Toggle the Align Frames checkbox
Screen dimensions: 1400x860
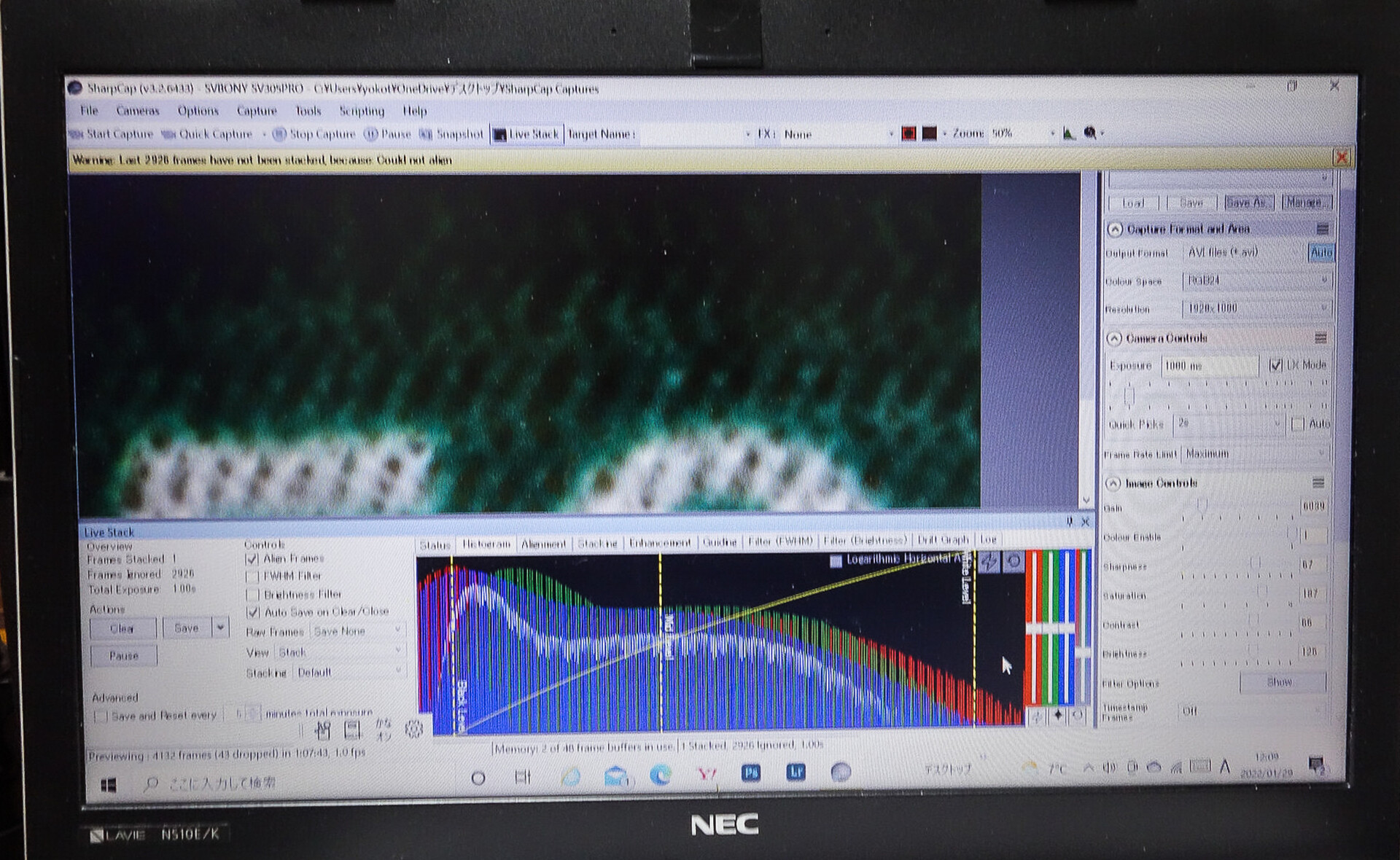coord(252,559)
